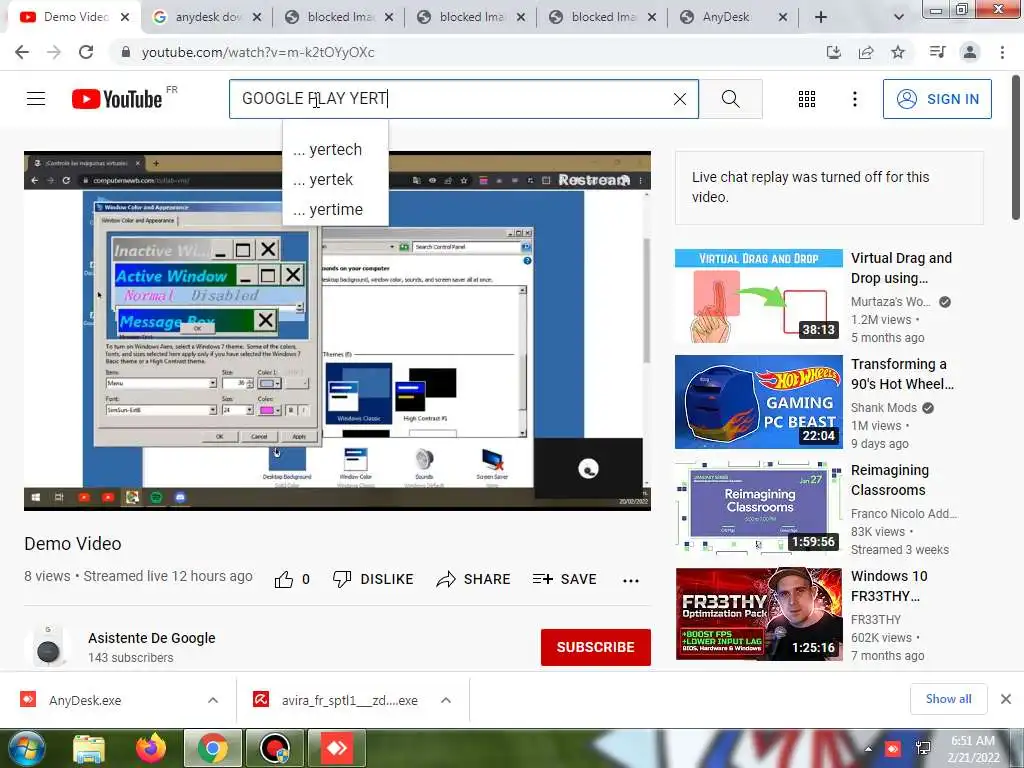Click the Chrome forward arrow
This screenshot has height=768, width=1024.
pos(54,52)
